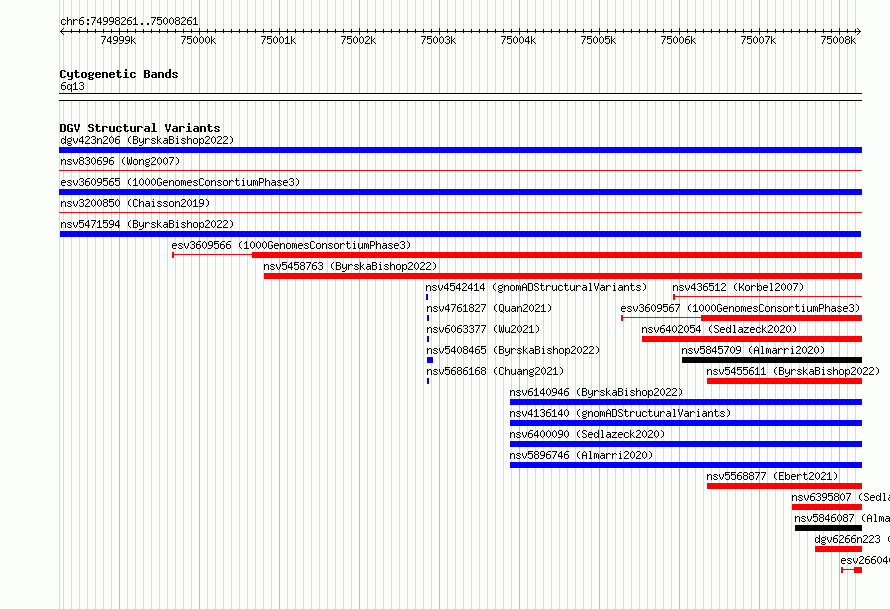Select the blue bar under dgv423n206

click(x=460, y=150)
